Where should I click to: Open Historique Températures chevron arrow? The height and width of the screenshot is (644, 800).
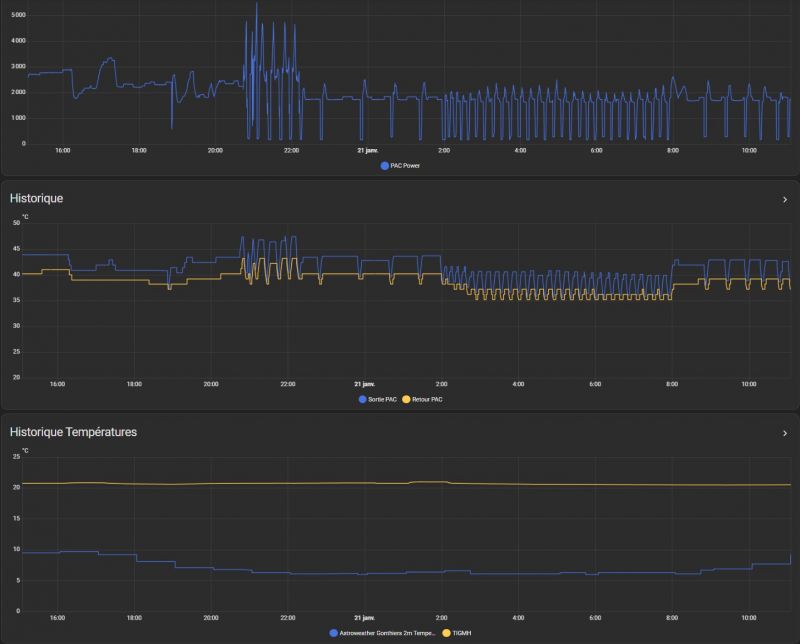(785, 433)
